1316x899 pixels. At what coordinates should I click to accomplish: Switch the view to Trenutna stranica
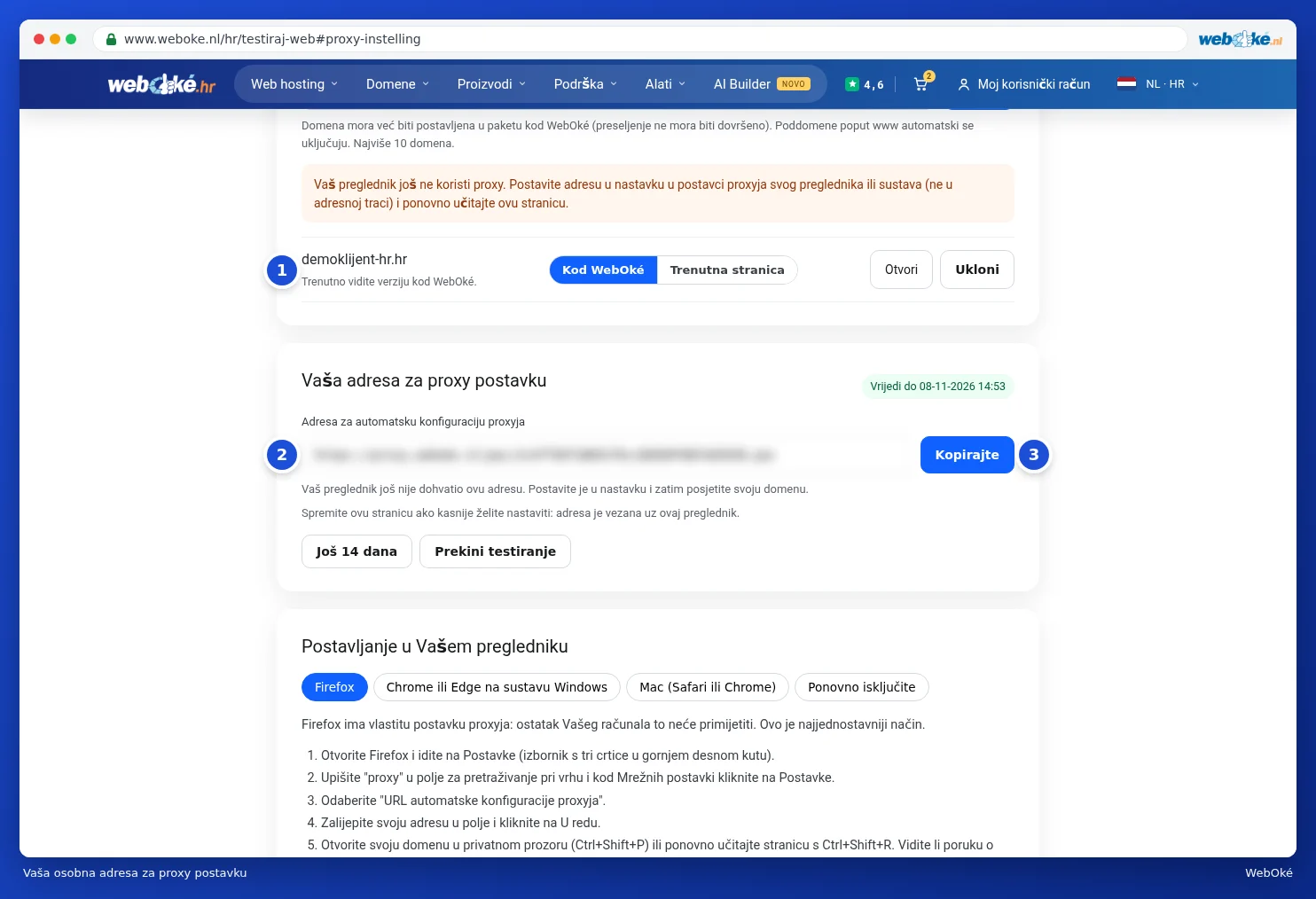click(x=727, y=270)
